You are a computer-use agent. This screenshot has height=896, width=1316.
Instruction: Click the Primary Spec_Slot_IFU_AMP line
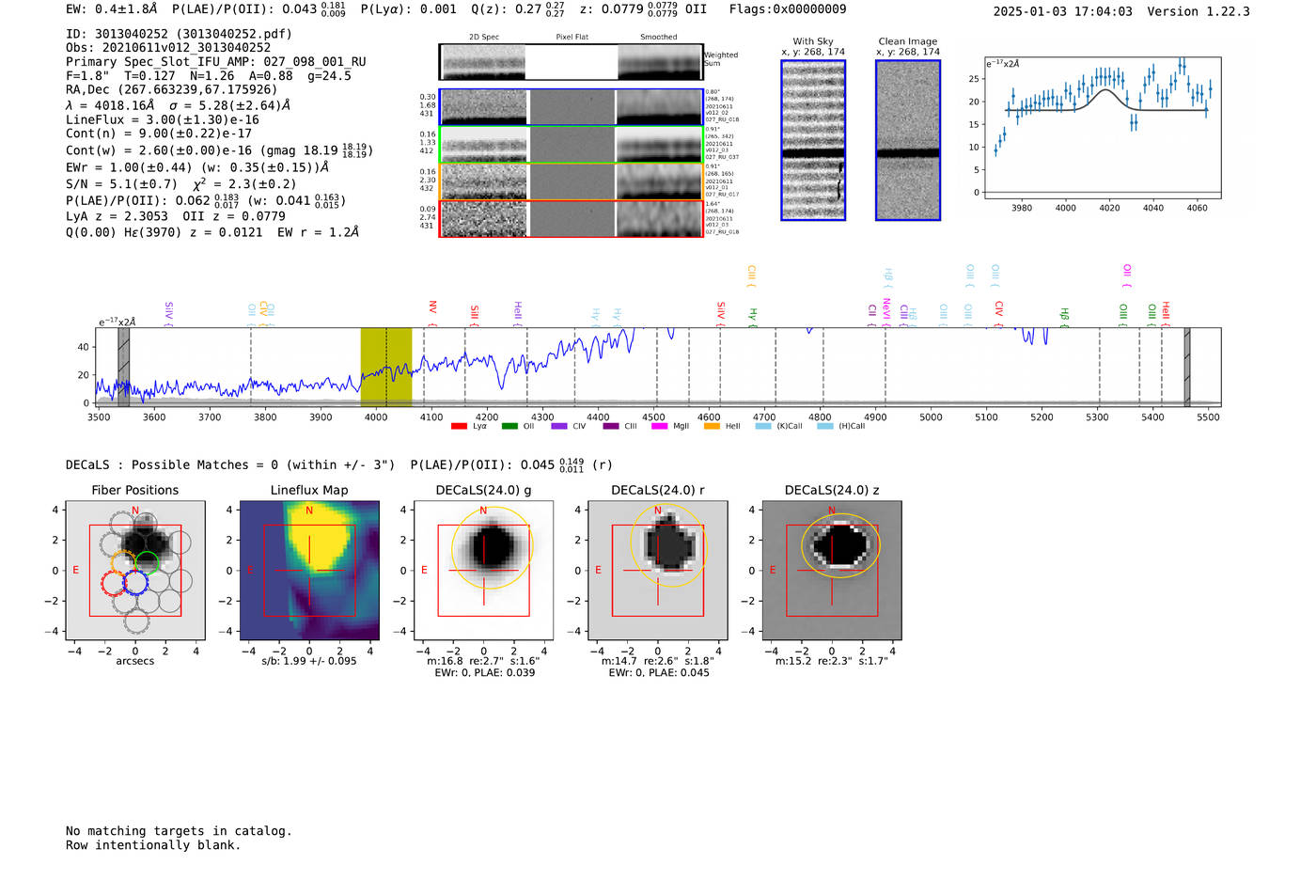216,62
